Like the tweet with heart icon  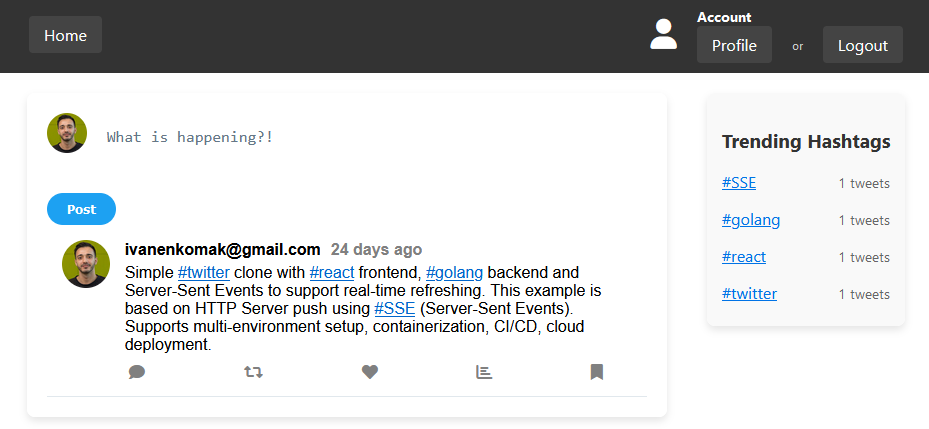[370, 372]
